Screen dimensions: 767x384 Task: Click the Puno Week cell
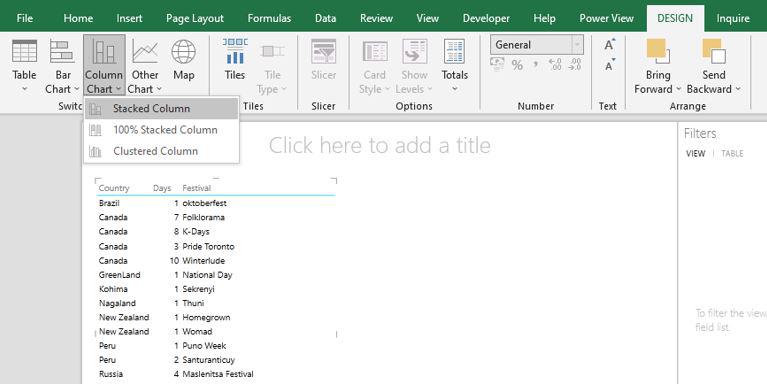click(204, 346)
